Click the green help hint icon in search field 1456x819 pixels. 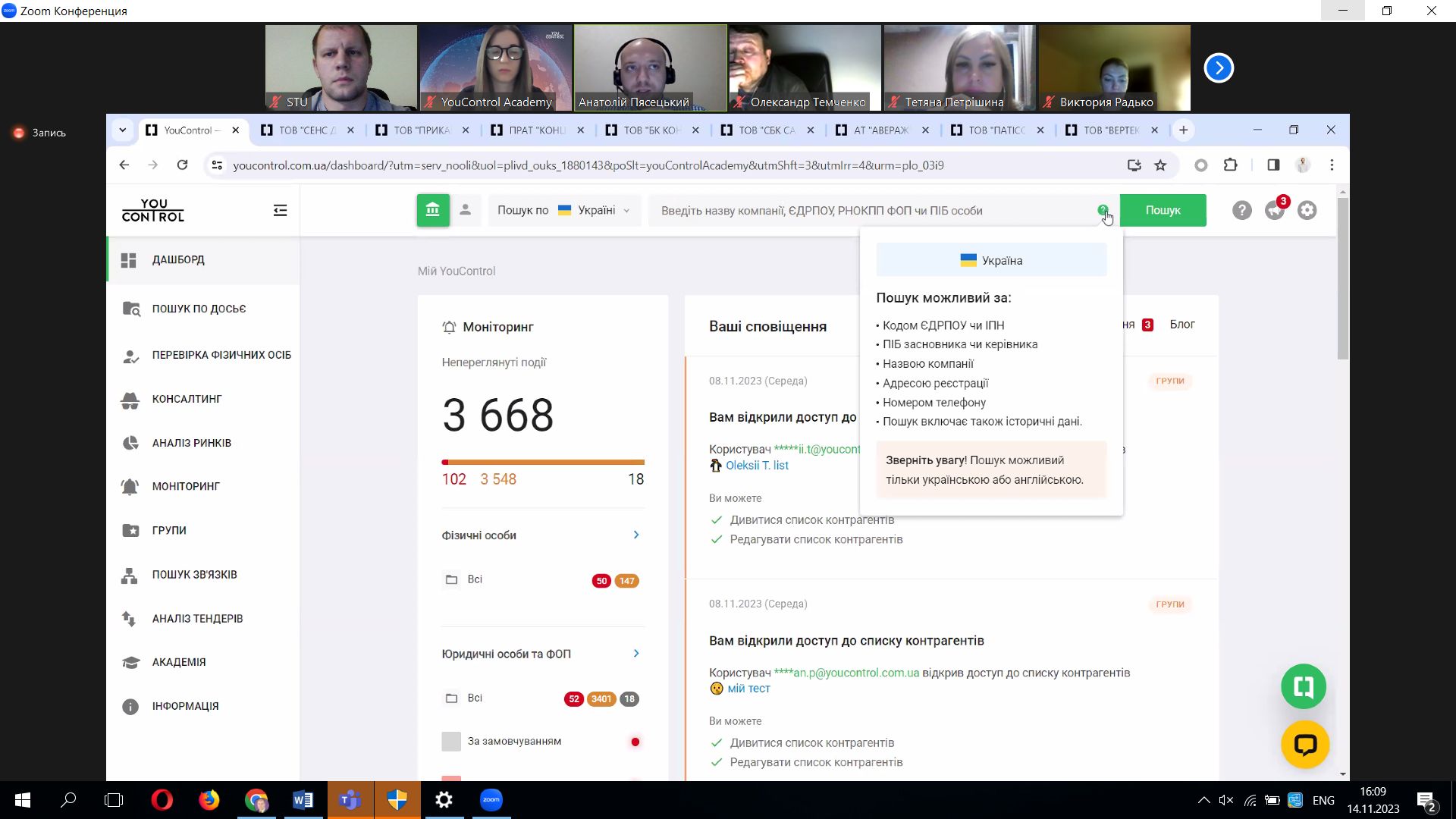tap(1103, 210)
